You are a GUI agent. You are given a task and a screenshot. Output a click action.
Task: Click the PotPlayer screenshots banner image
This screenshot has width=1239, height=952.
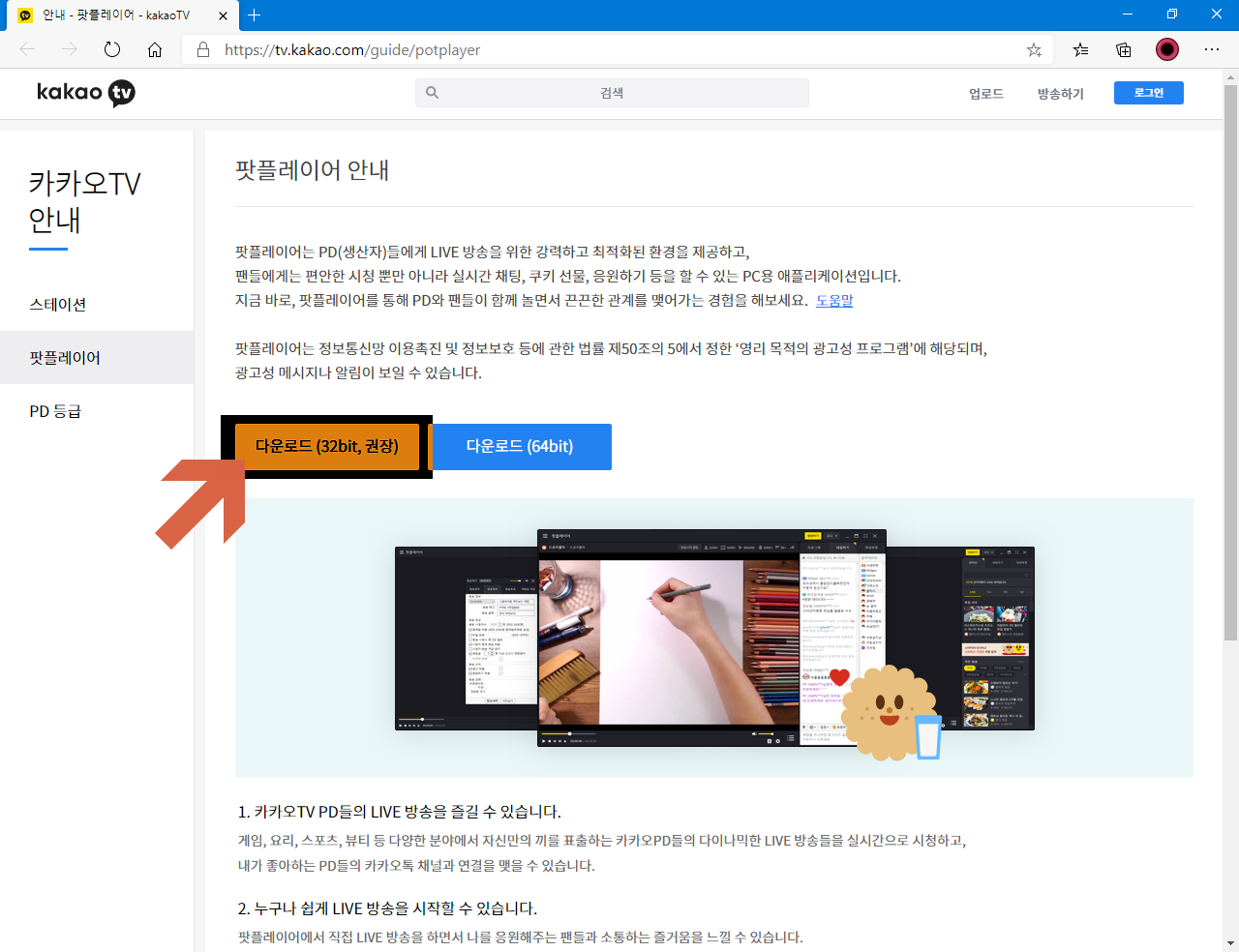point(714,639)
